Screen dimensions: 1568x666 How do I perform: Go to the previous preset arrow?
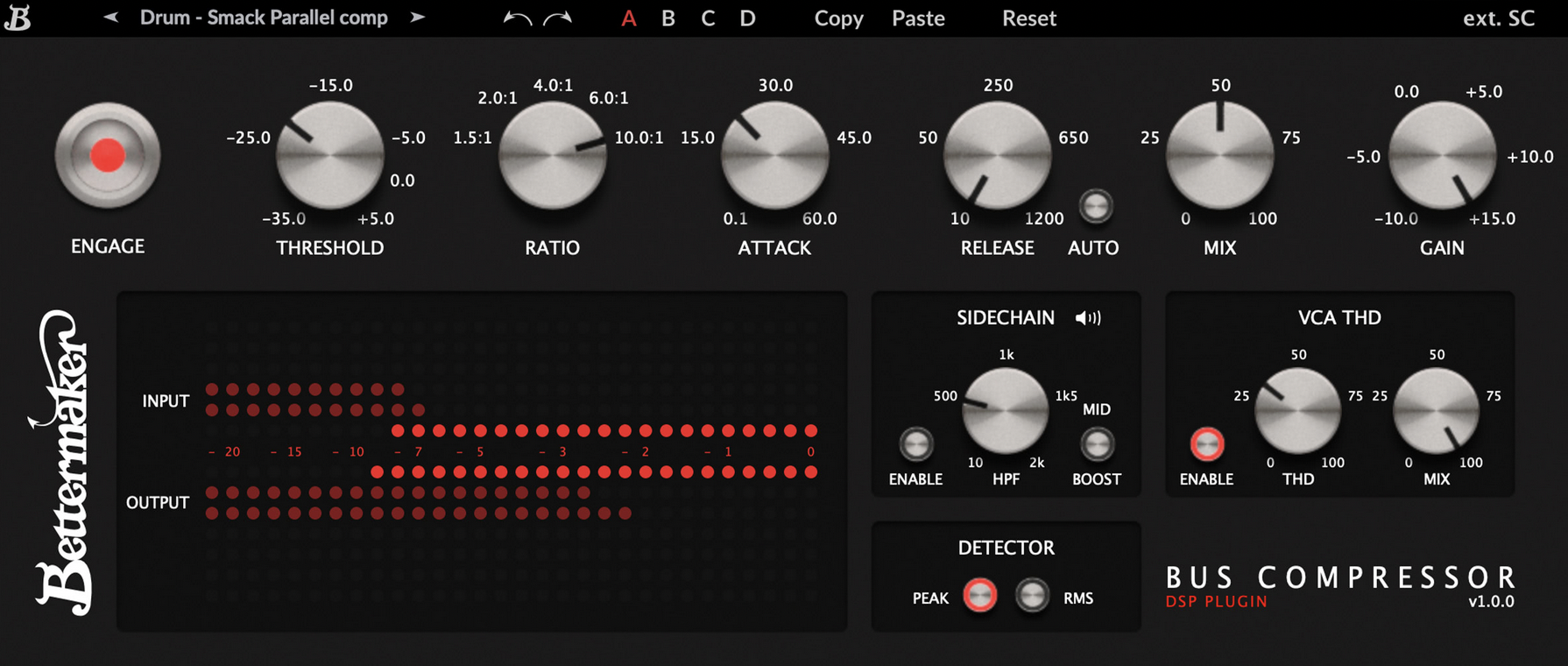[x=111, y=18]
